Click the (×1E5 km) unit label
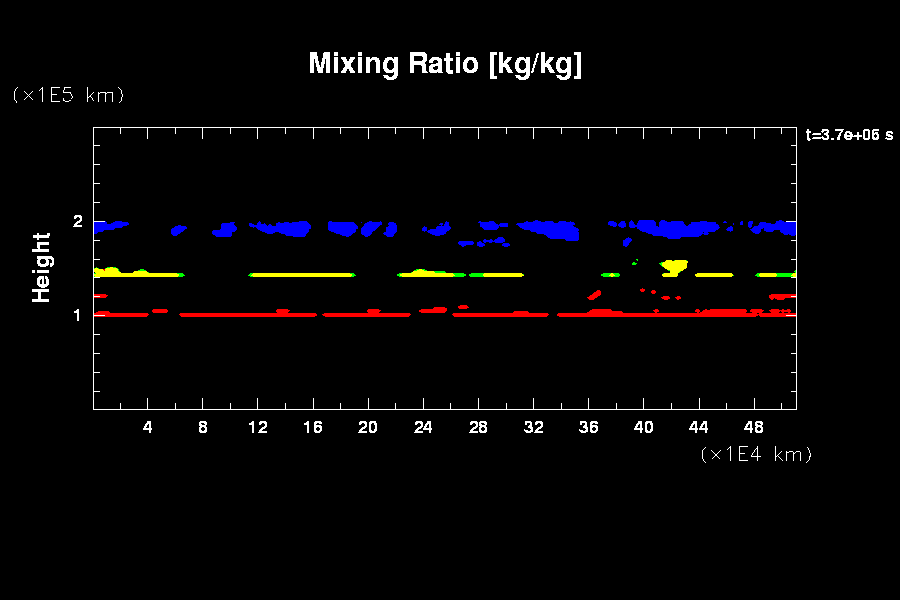Viewport: 900px width, 600px height. (68, 95)
